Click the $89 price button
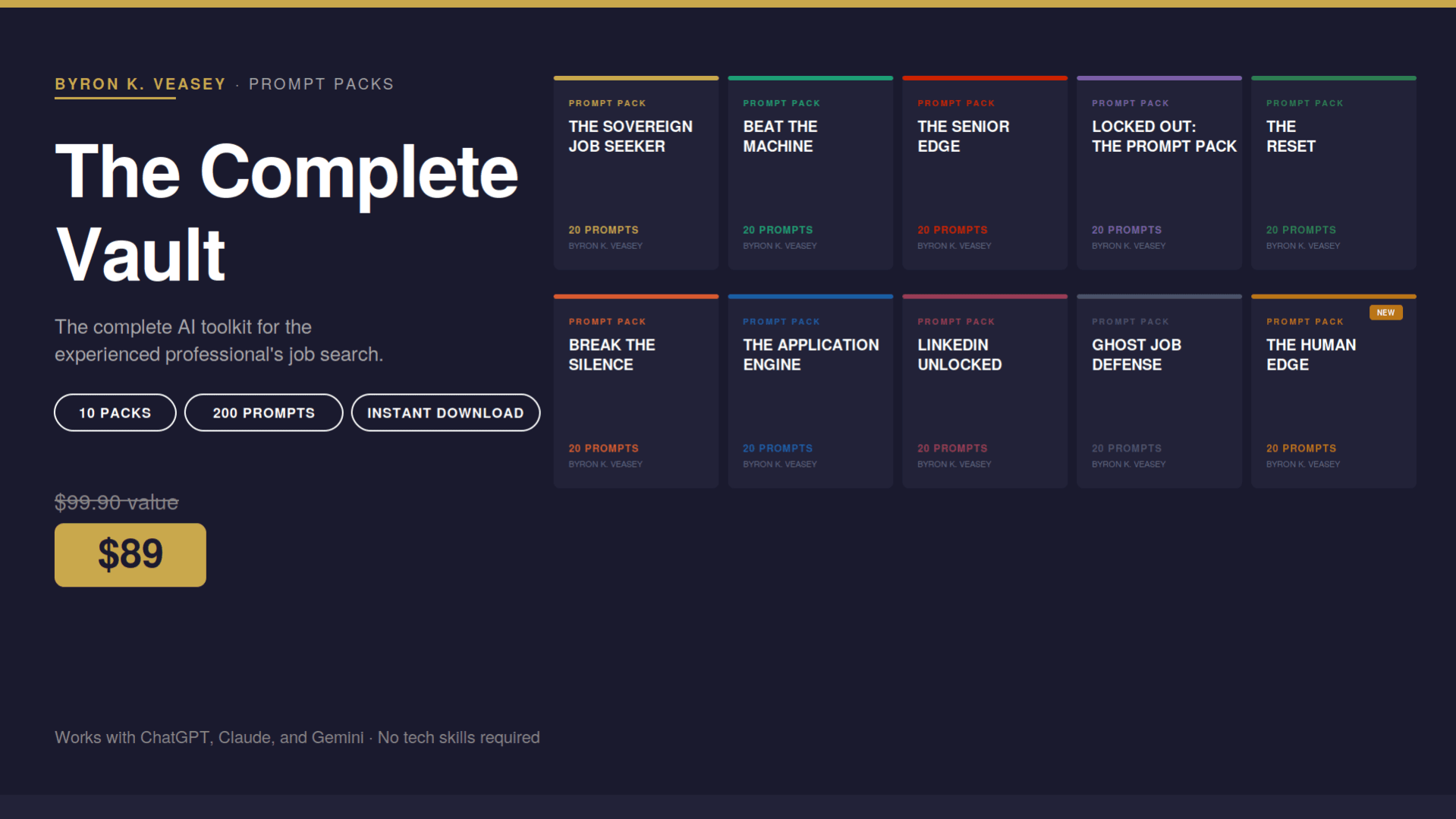The width and height of the screenshot is (1456, 819). (x=131, y=555)
